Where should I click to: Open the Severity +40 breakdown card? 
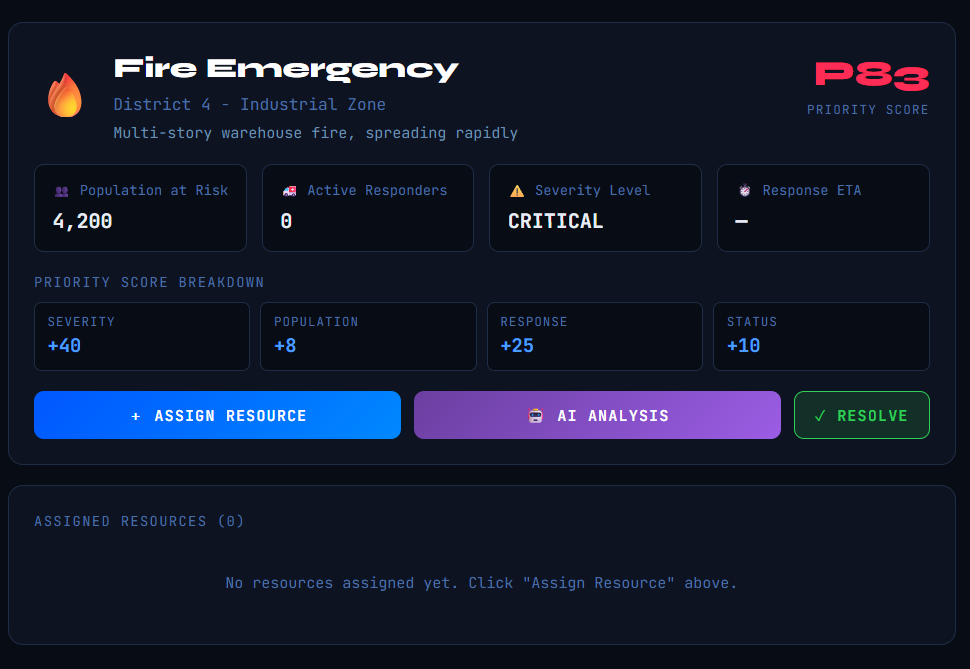(x=141, y=336)
